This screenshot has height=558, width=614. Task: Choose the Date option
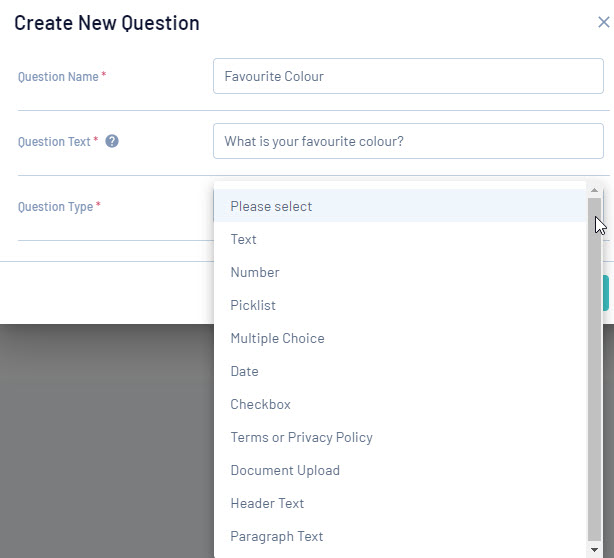(244, 371)
